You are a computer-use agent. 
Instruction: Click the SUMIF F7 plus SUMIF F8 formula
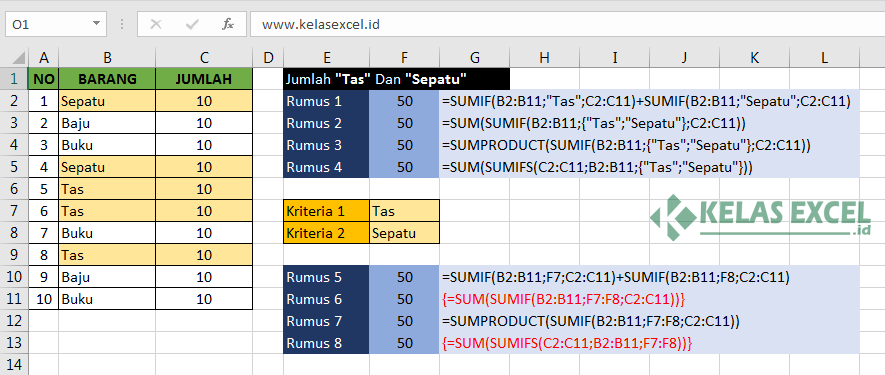(615, 278)
